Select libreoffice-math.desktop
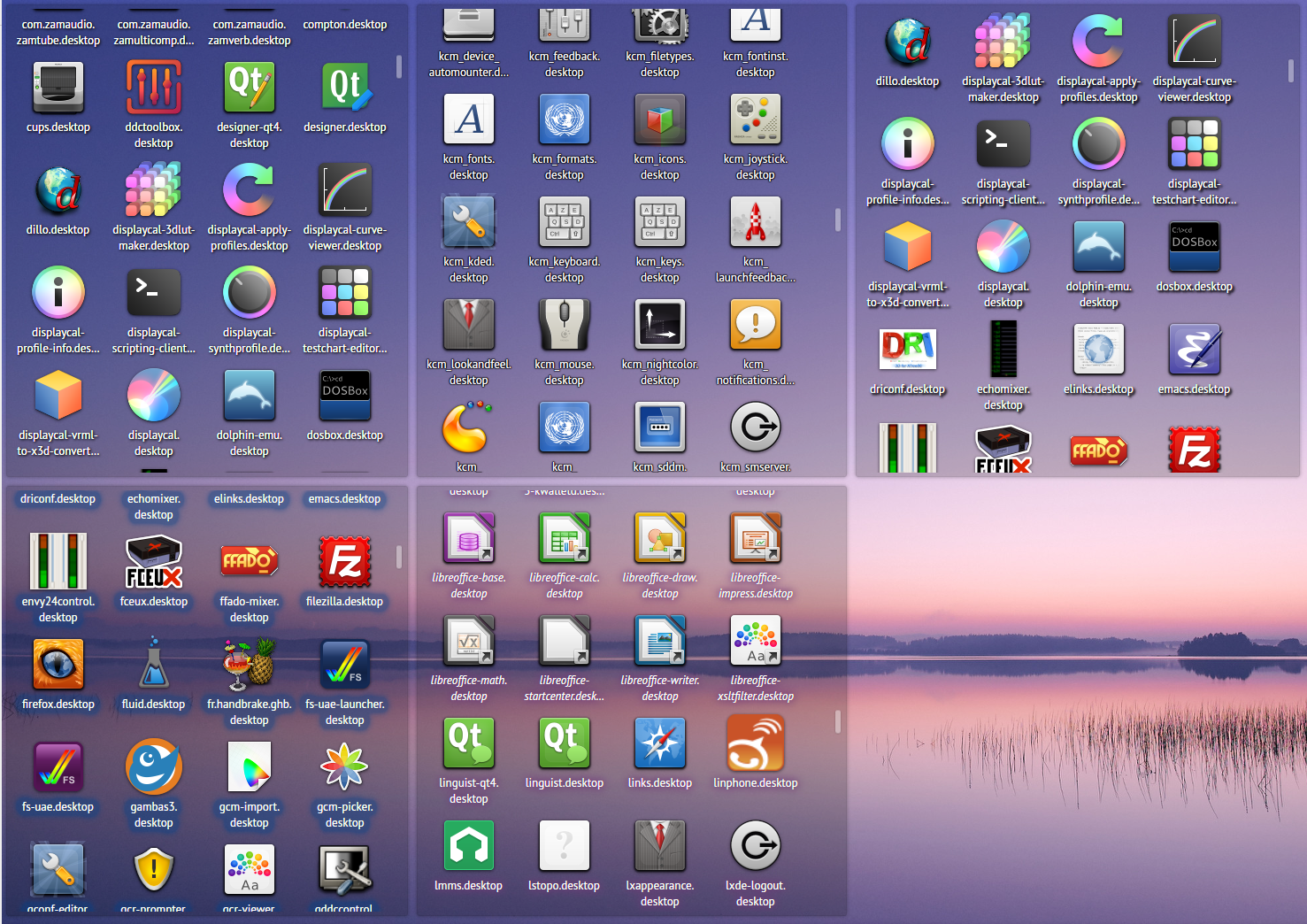 469,641
